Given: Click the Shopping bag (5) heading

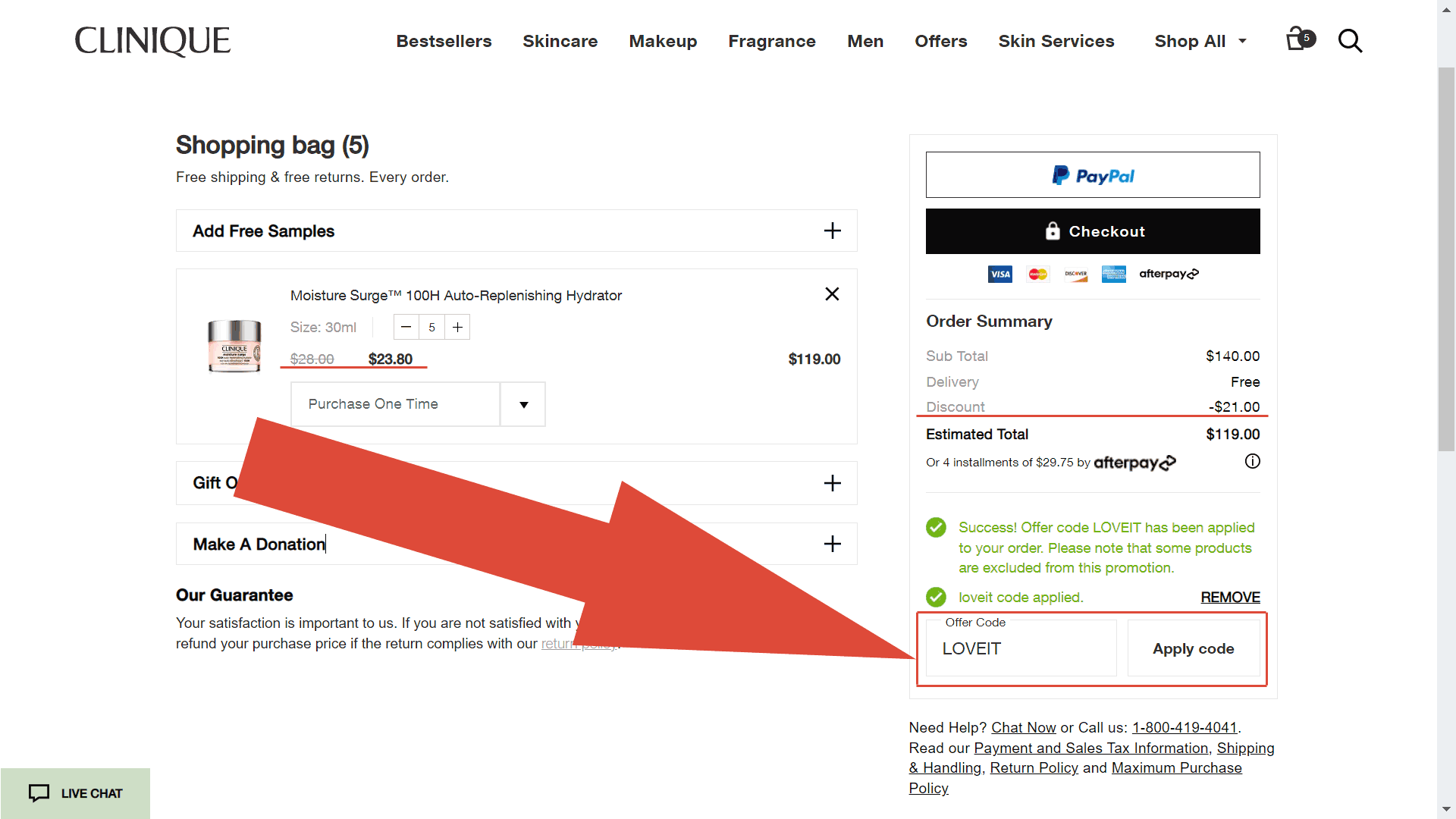Looking at the screenshot, I should (272, 145).
